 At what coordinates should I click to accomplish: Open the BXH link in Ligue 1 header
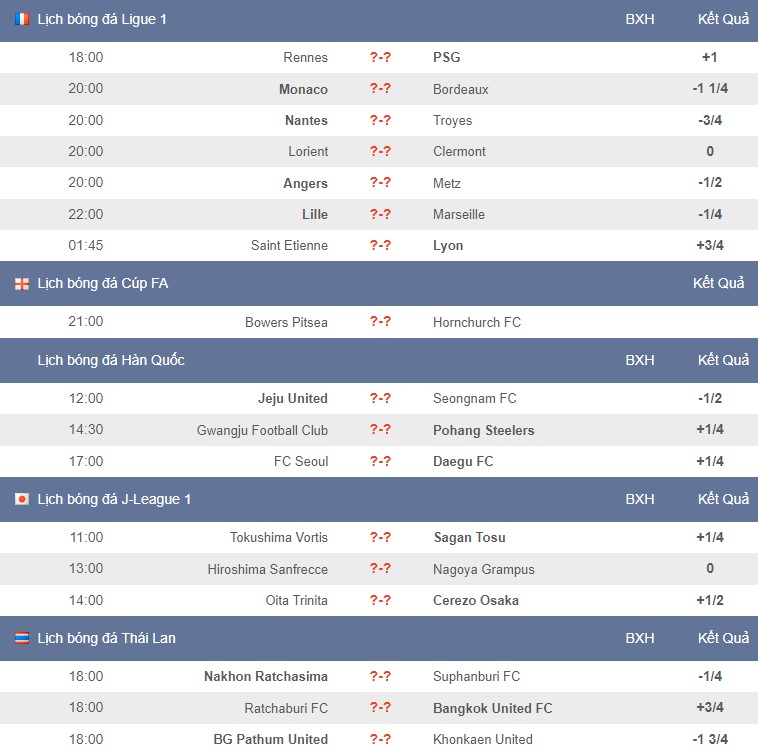click(640, 19)
